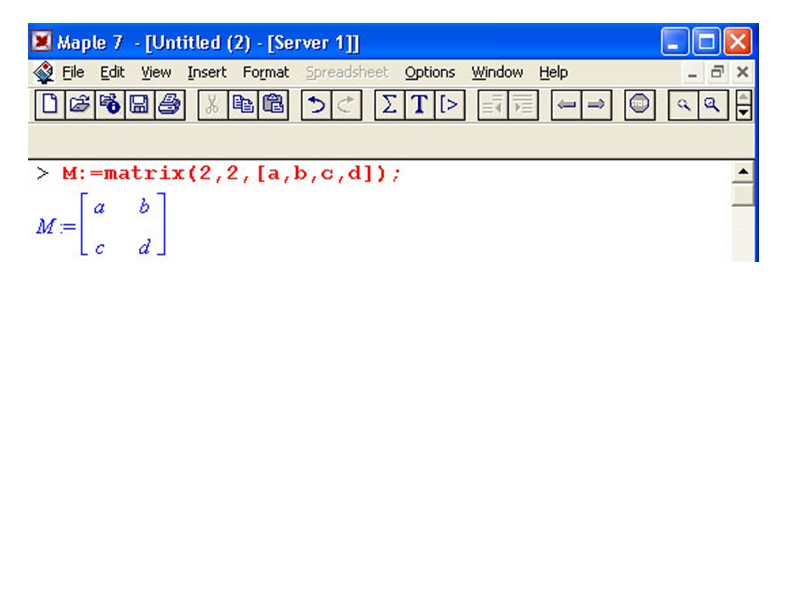Open the File menu
The height and width of the screenshot is (600, 800).
[x=73, y=72]
